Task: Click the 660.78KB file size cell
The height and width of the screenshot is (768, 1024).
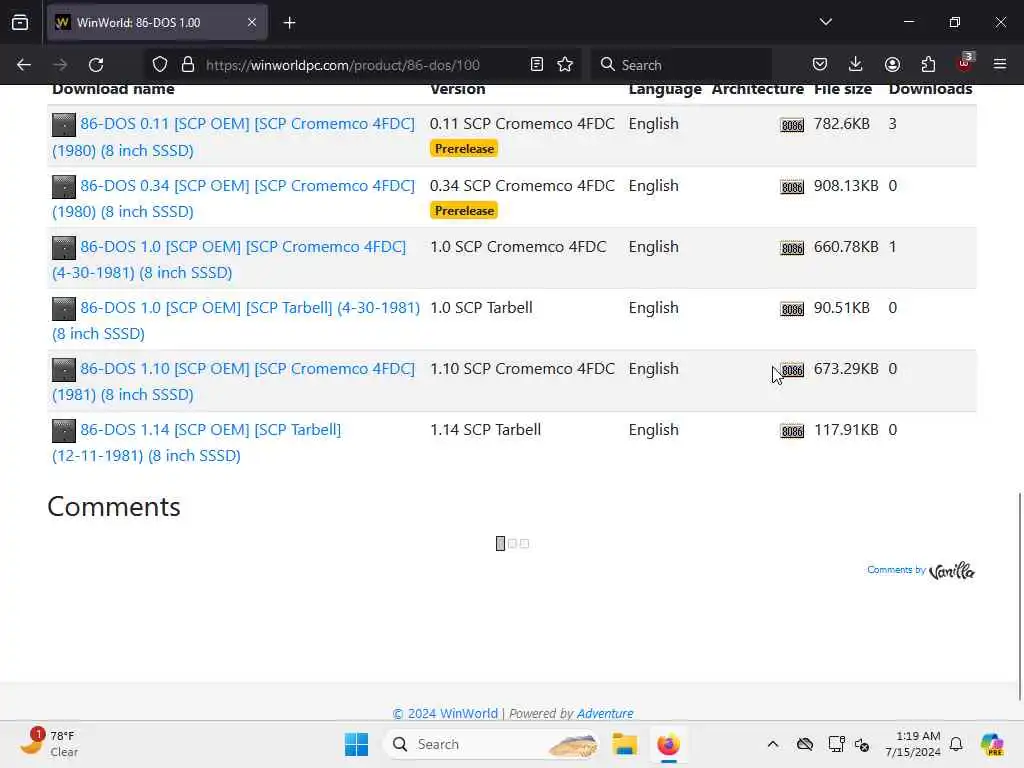Action: [x=846, y=247]
